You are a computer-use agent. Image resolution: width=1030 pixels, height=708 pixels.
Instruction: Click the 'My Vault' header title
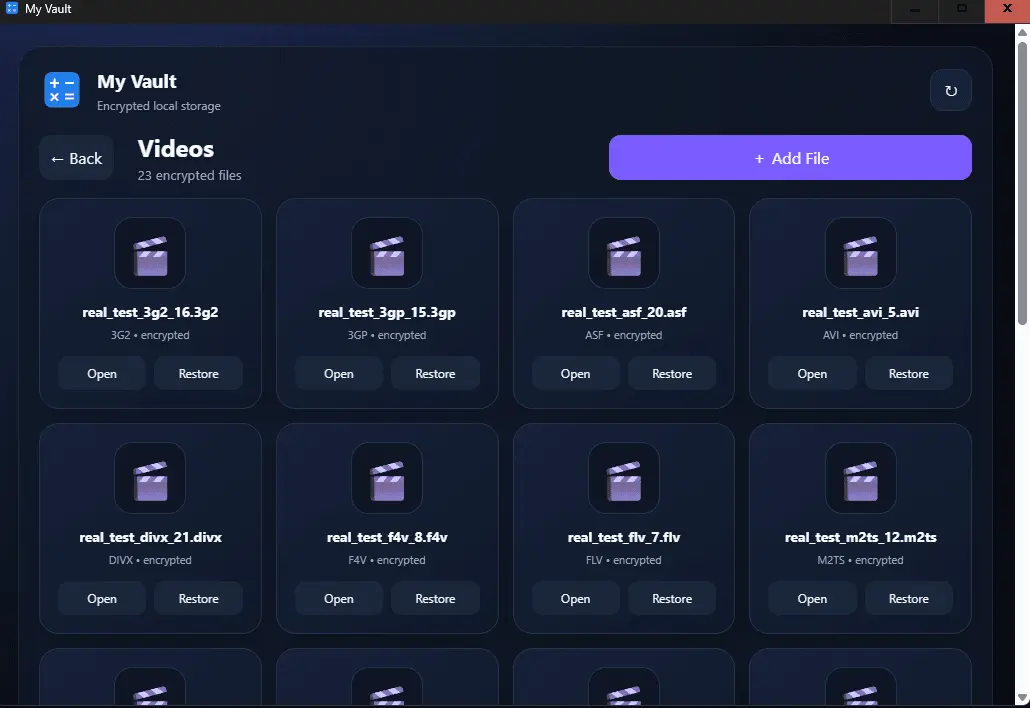tap(137, 81)
